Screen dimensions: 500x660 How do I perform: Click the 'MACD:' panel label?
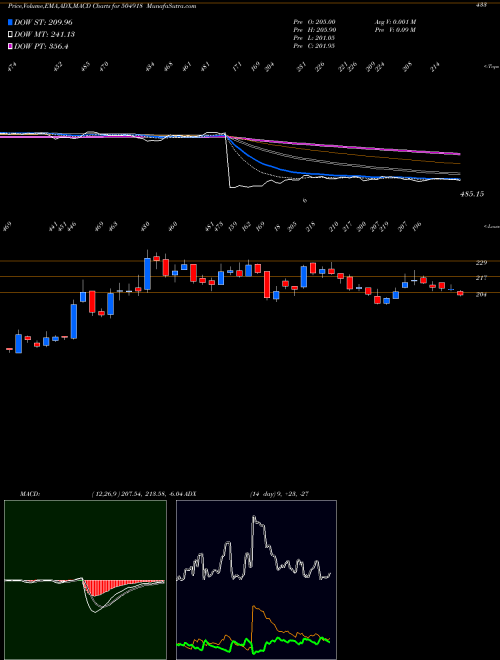(x=30, y=493)
